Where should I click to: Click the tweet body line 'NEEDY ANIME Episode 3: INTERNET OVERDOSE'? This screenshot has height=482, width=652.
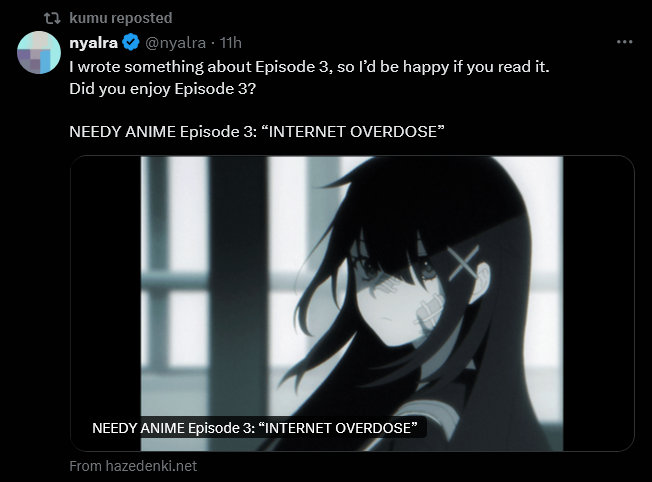(x=257, y=132)
